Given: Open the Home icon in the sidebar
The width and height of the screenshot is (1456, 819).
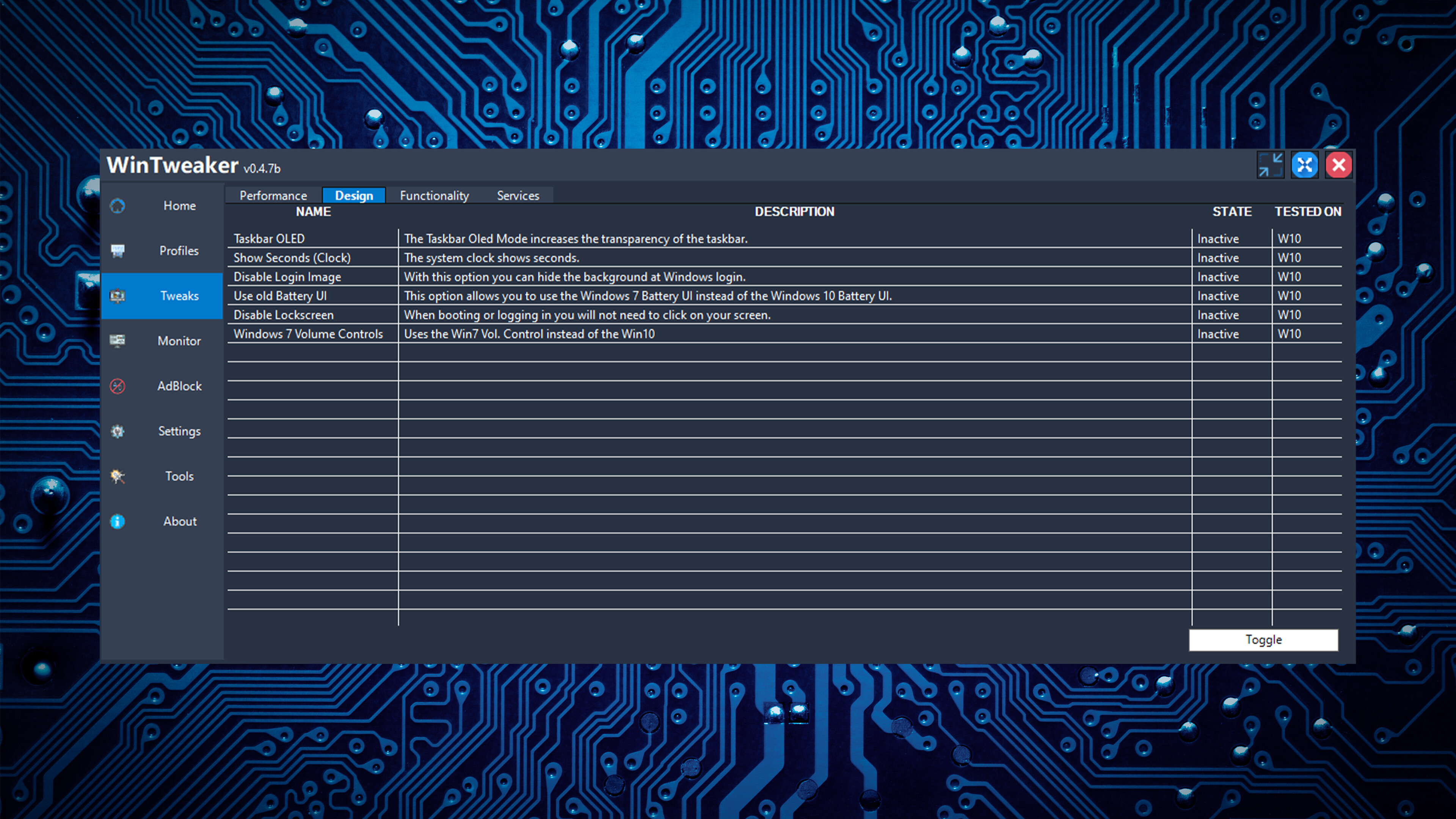Looking at the screenshot, I should [x=118, y=206].
